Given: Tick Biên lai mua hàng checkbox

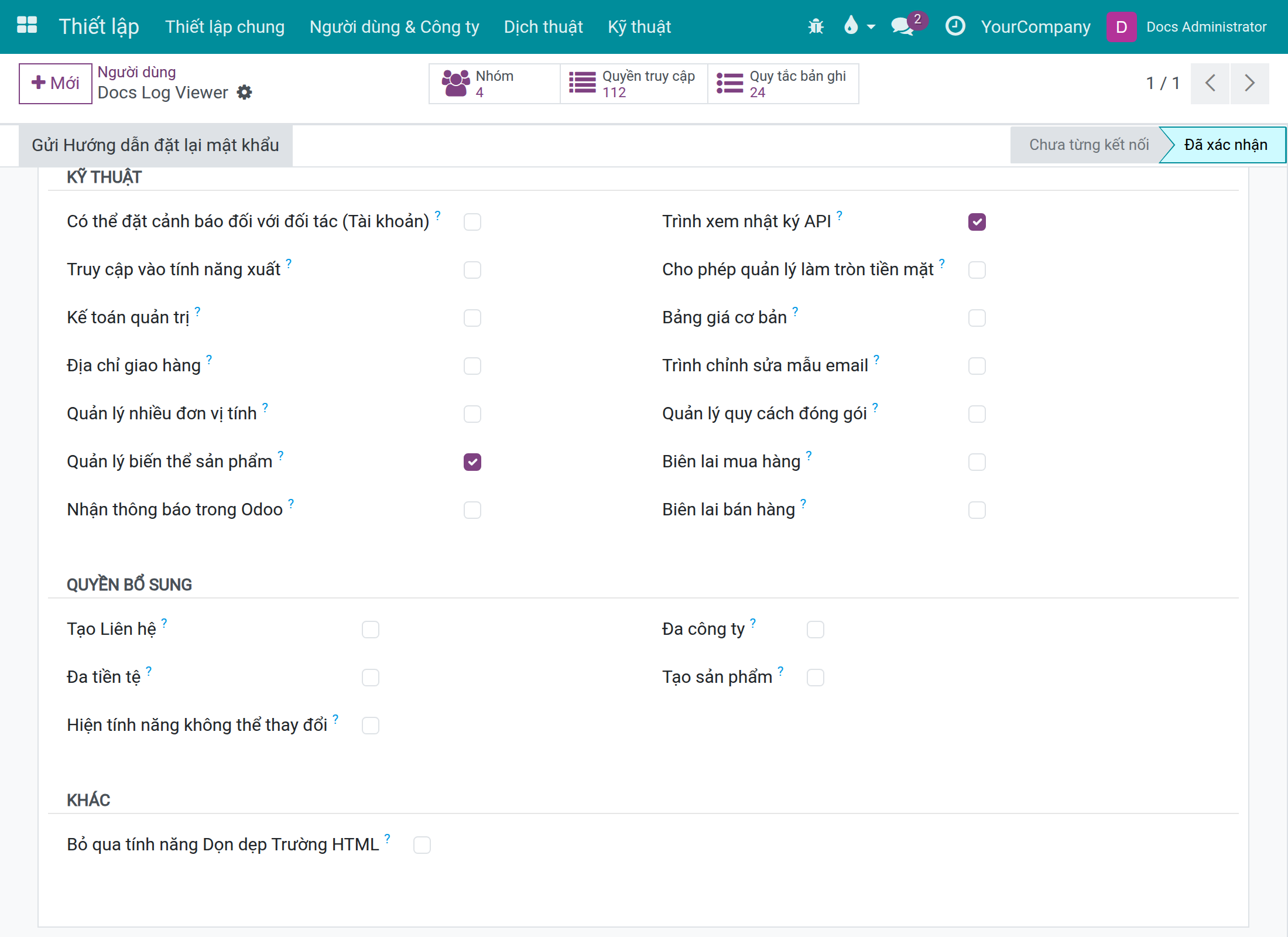Looking at the screenshot, I should [x=977, y=462].
